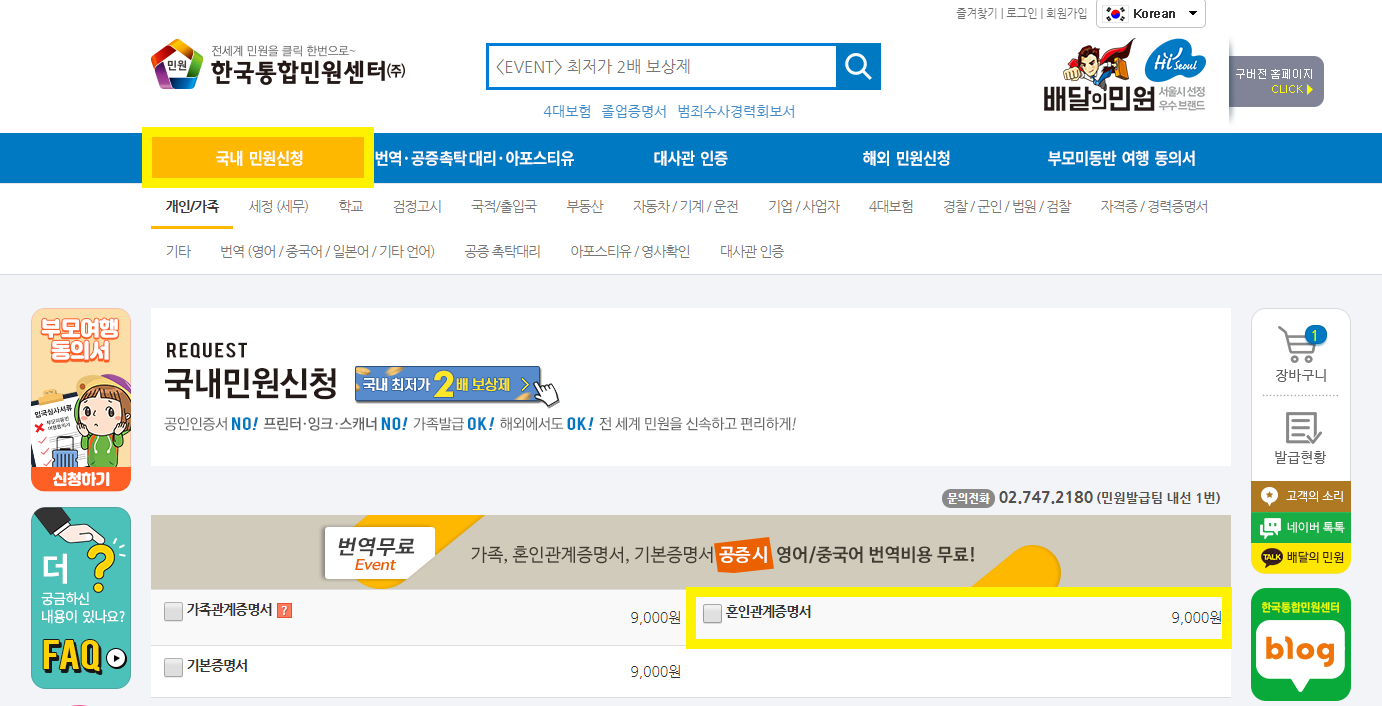Click the 한국통합민원센터 pentagon logo
Viewport: 1382px width, 706px height.
pos(176,66)
